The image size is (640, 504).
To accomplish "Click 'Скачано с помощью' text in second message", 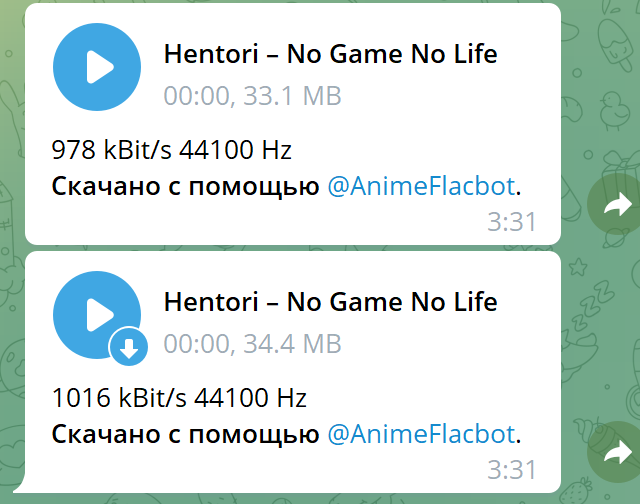I will tap(185, 435).
